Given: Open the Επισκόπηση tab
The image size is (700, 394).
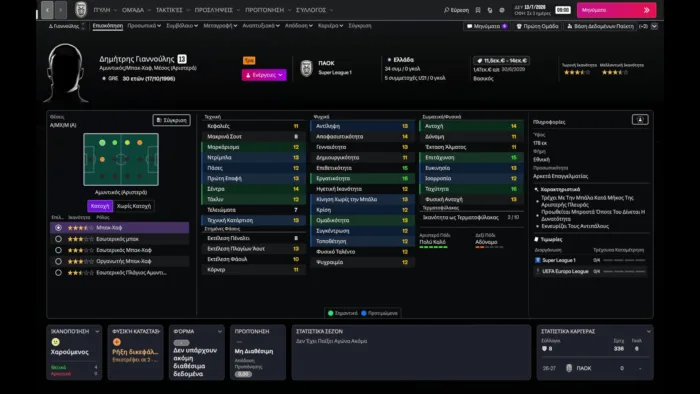Looking at the screenshot, I should click(108, 26).
